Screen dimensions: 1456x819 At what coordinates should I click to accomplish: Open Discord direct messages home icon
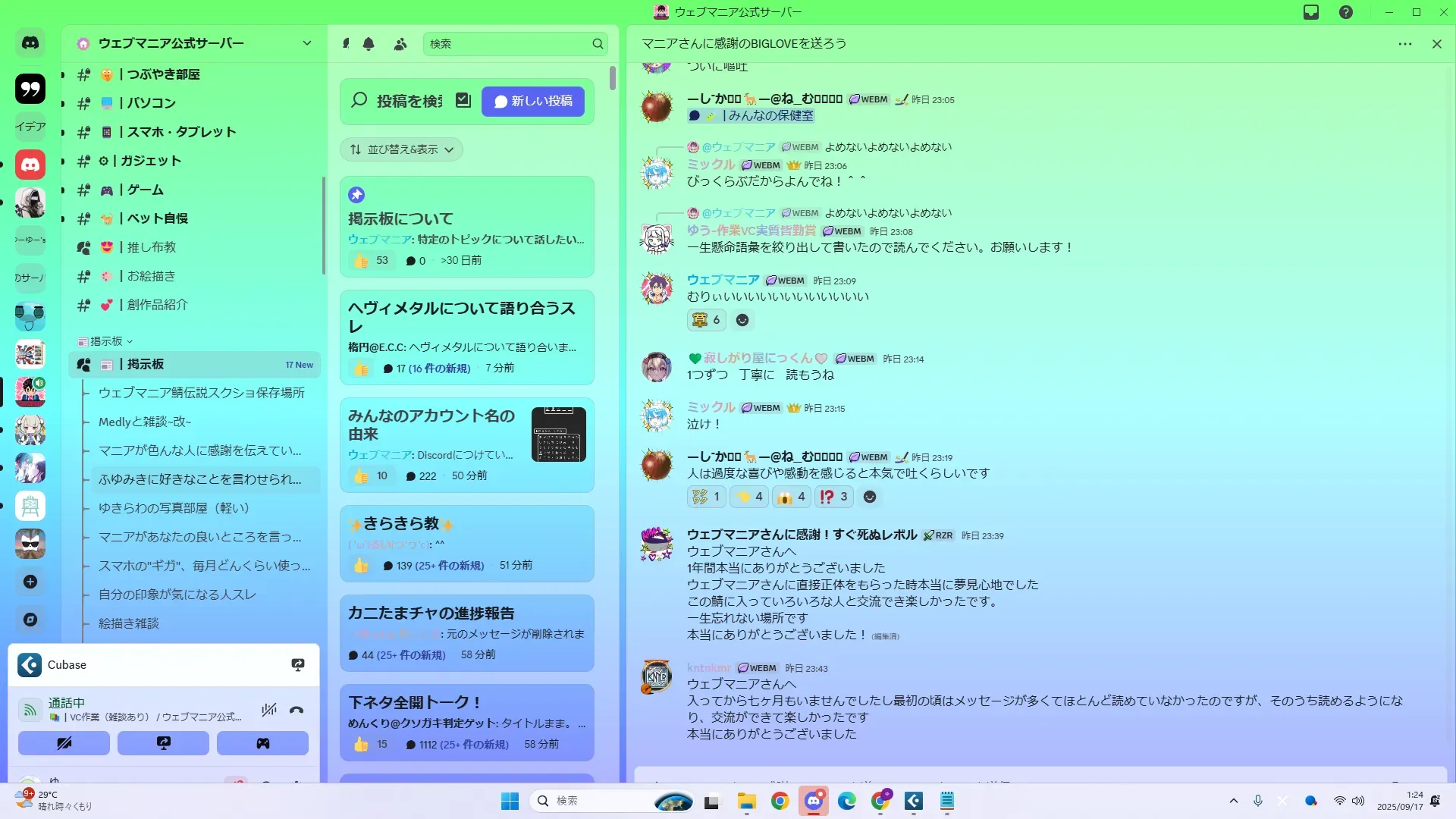coord(30,43)
